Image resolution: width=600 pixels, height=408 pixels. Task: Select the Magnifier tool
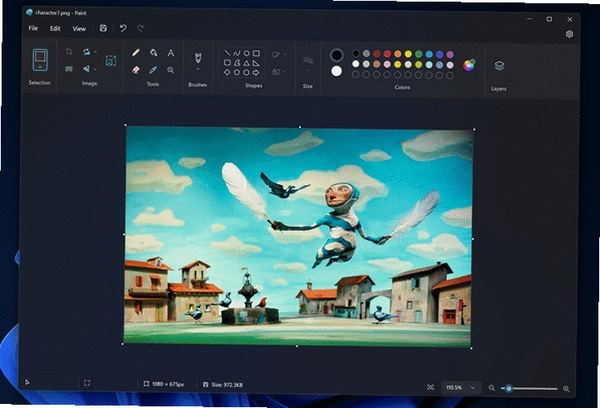coord(171,70)
